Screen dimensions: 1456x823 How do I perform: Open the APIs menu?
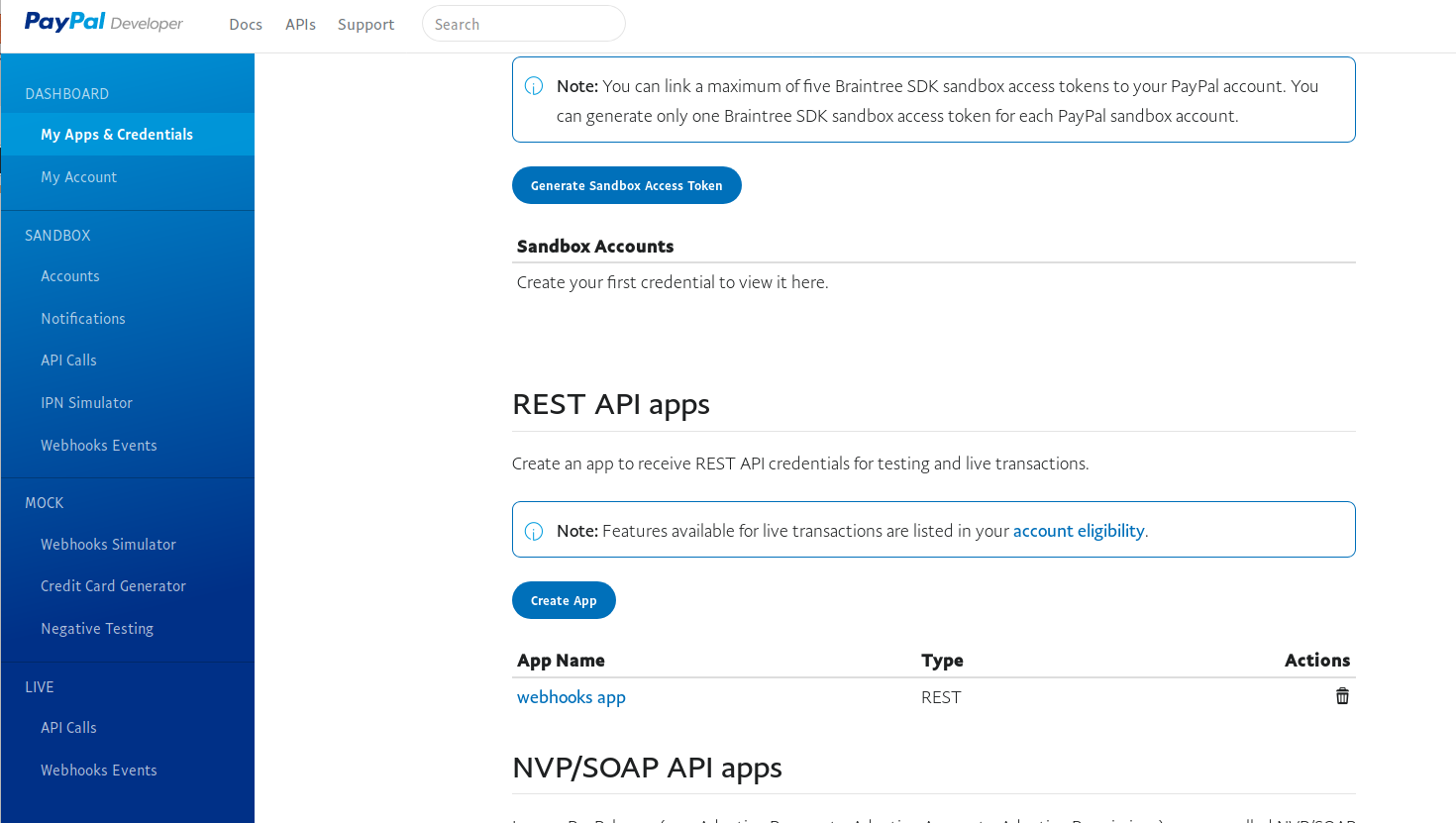point(300,24)
